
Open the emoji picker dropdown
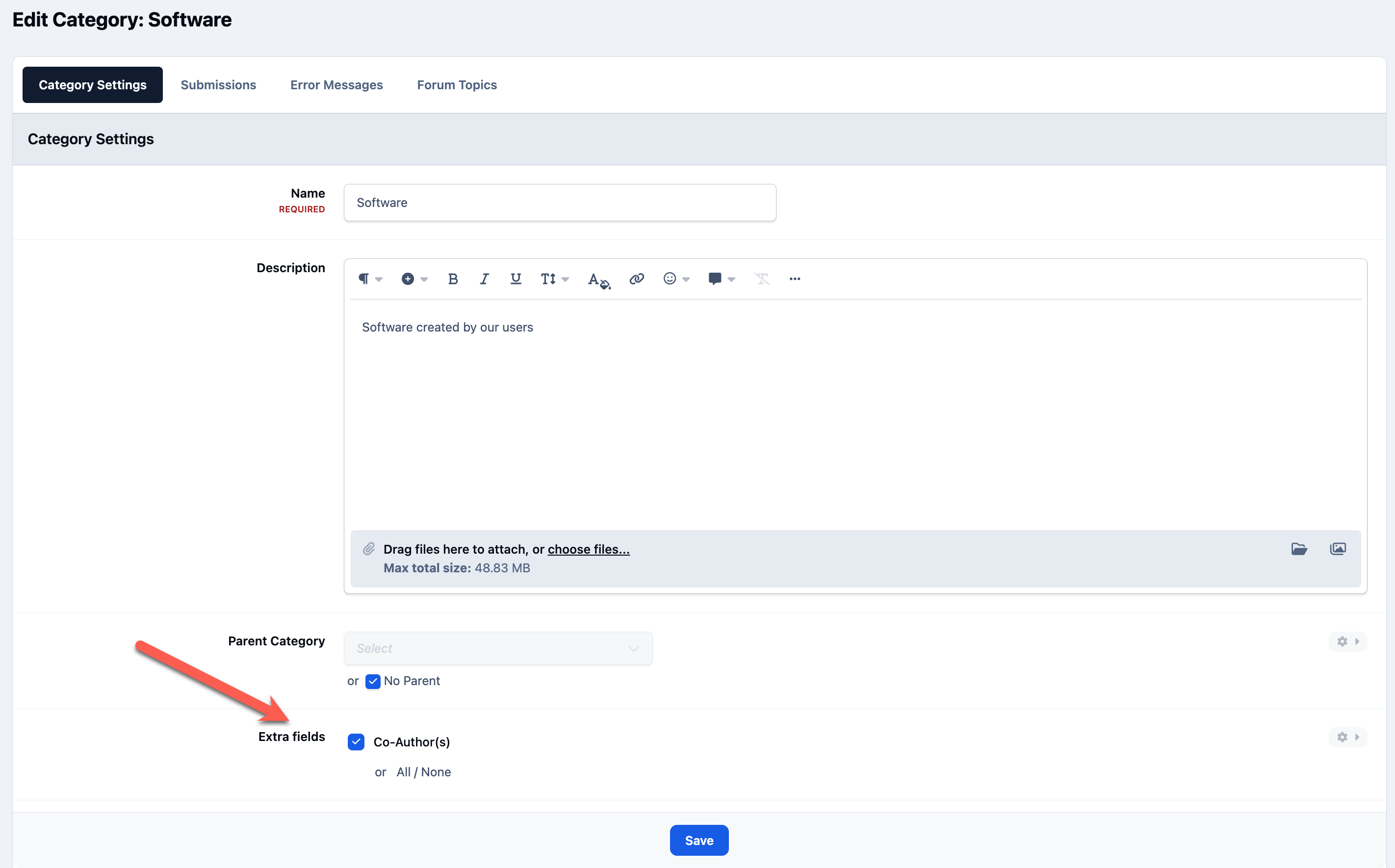click(x=676, y=279)
